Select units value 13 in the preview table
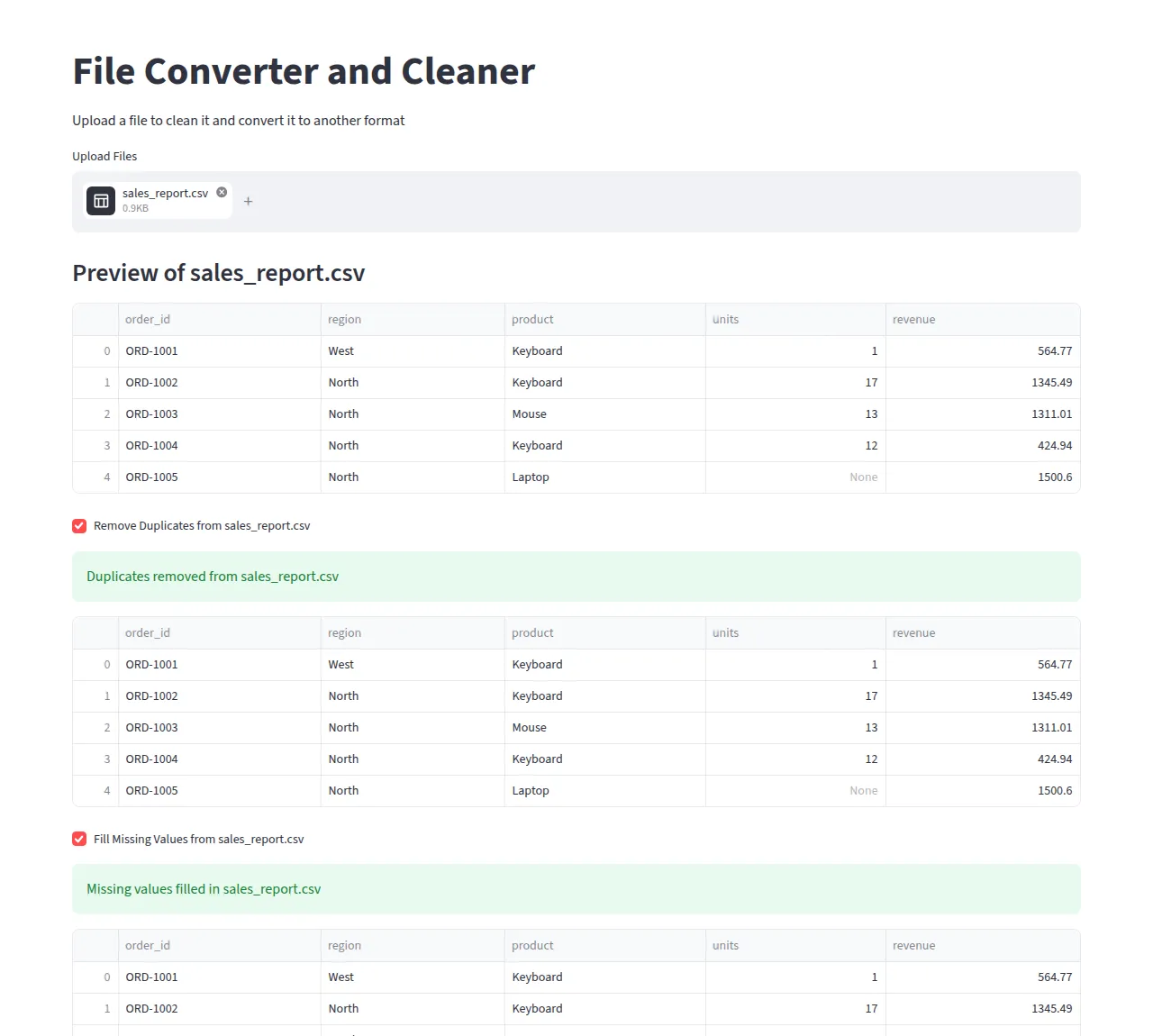Image resolution: width=1153 pixels, height=1036 pixels. (x=795, y=414)
